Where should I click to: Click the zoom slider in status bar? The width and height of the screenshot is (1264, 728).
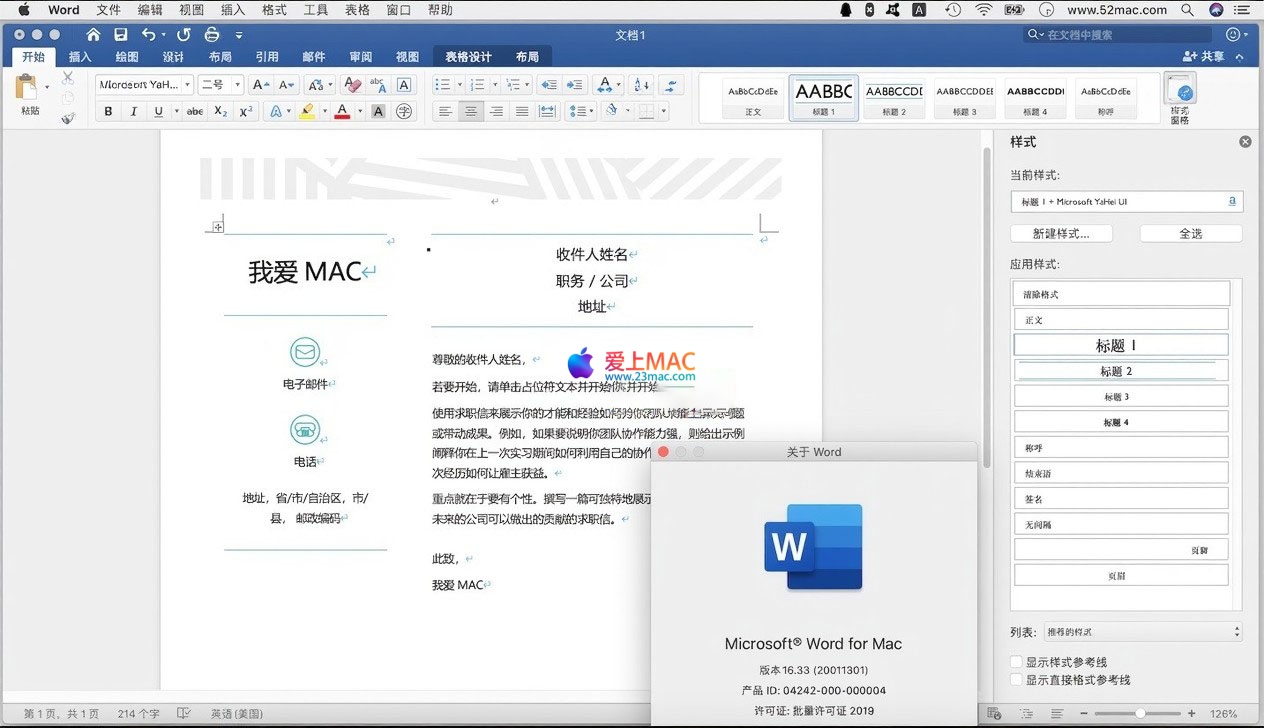click(x=1140, y=713)
